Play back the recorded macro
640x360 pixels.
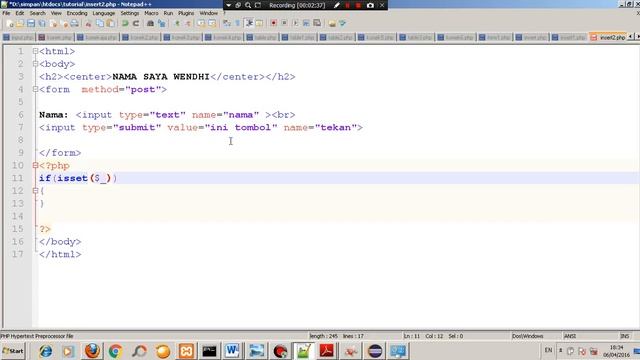tap(295, 23)
